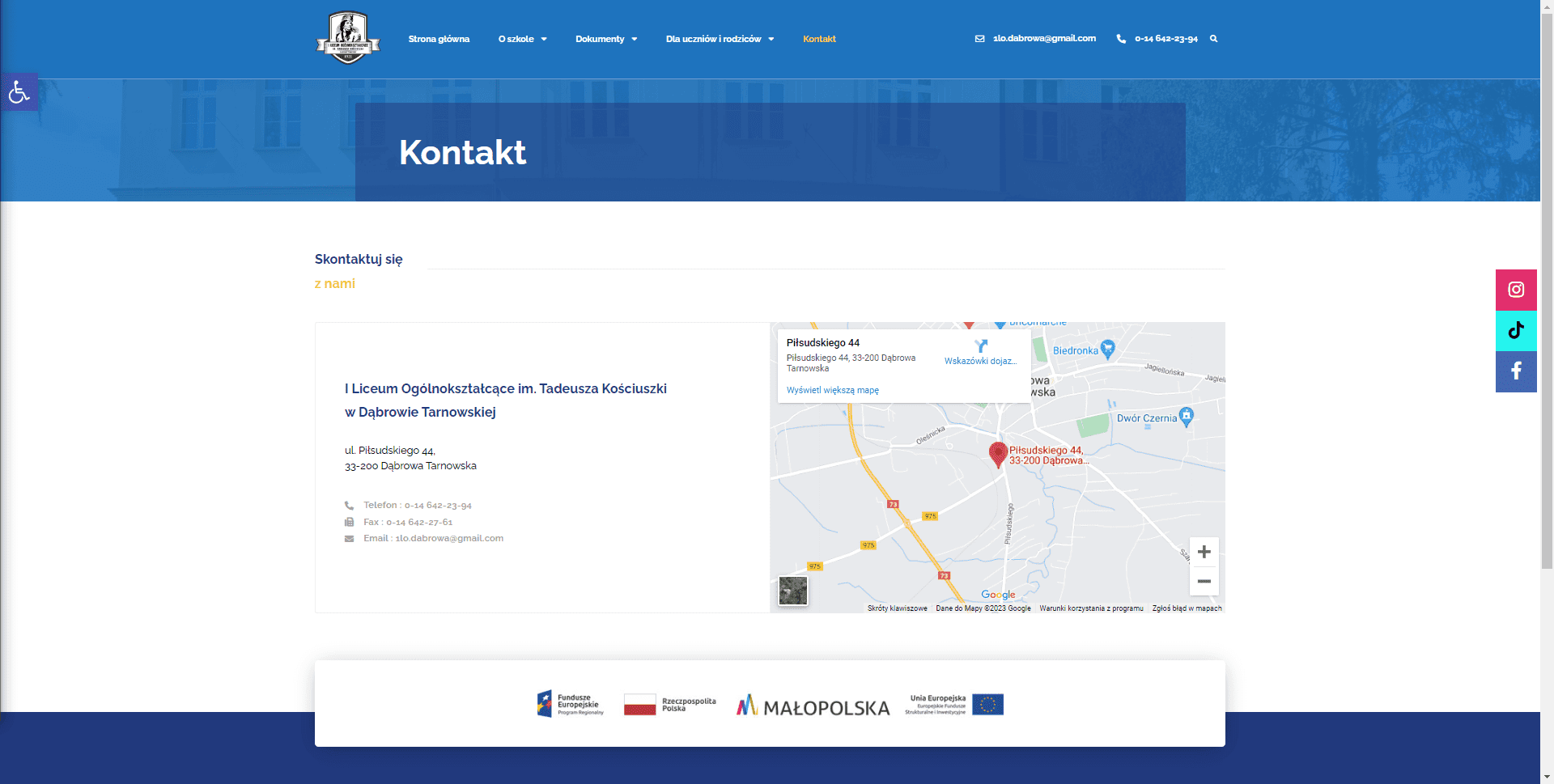Click the header email address link
The image size is (1554, 784).
coord(1044,39)
